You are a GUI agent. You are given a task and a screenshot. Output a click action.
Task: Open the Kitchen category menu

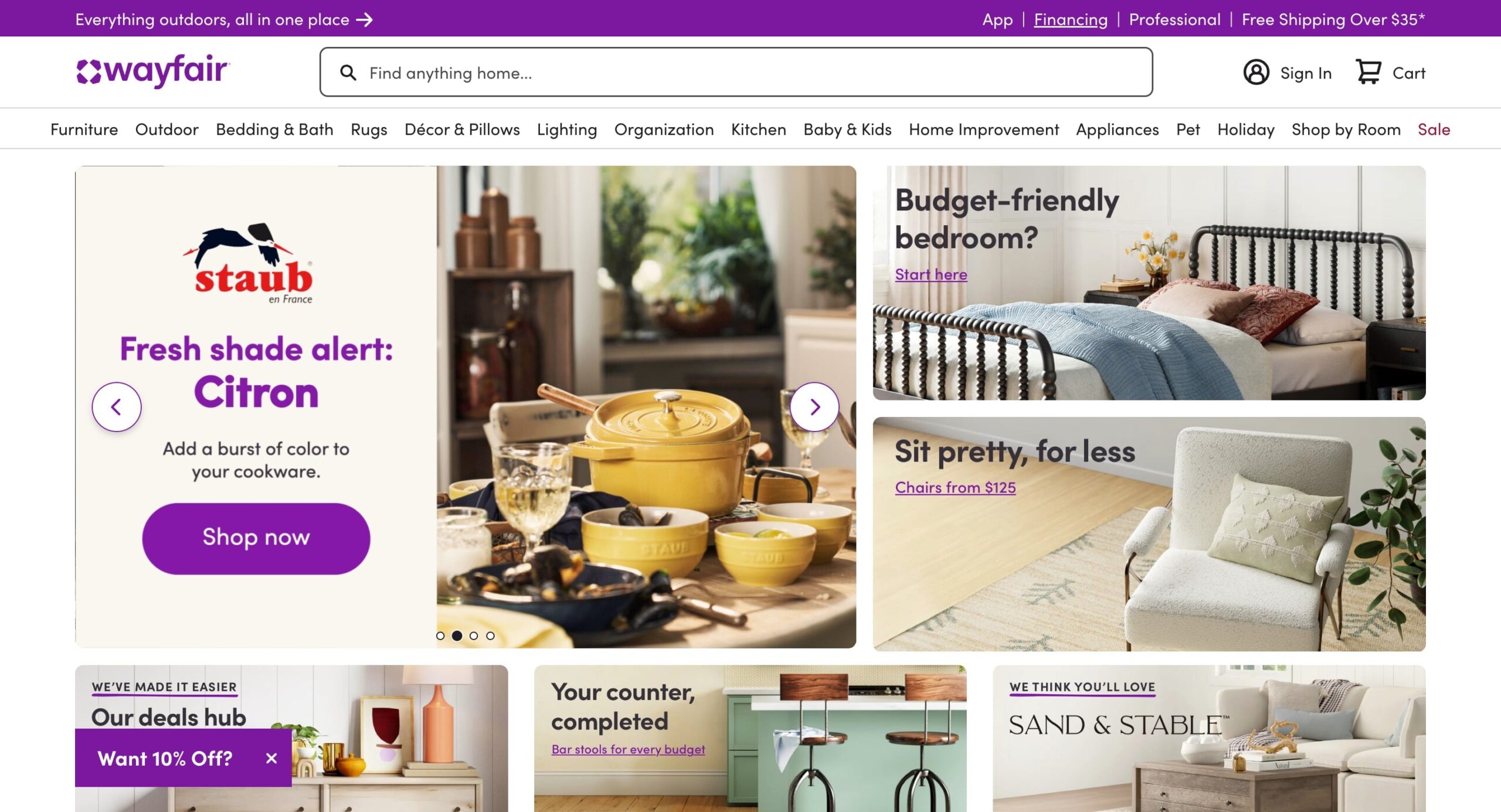click(x=758, y=129)
